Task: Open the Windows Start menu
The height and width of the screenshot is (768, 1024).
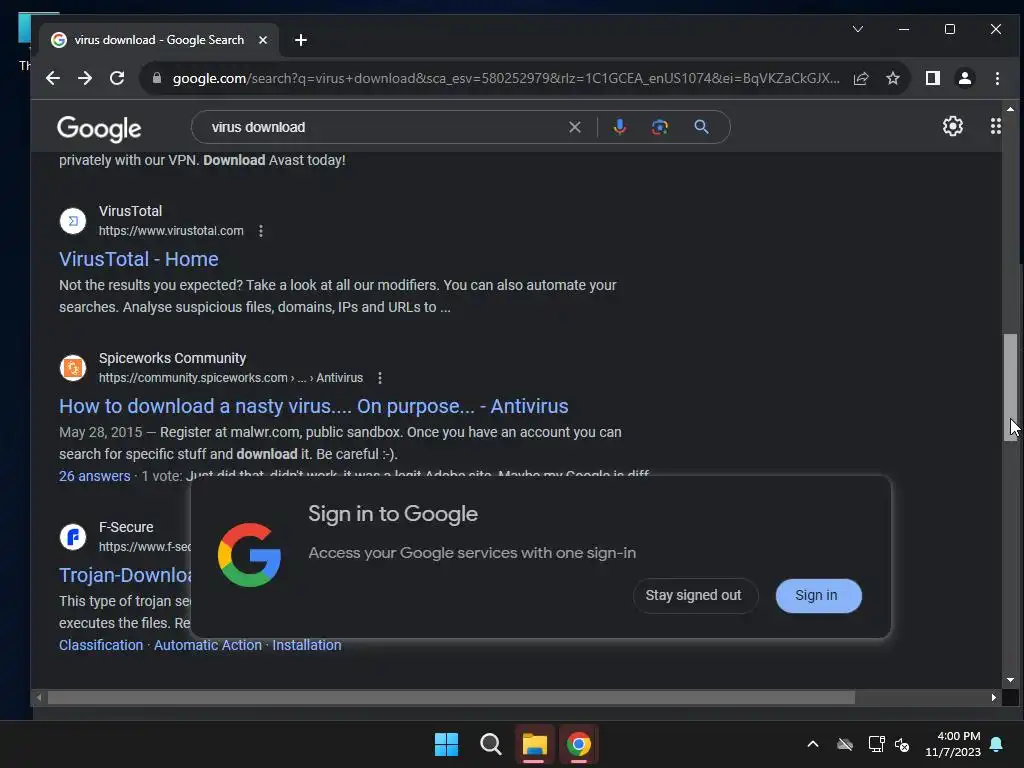Action: coord(447,744)
